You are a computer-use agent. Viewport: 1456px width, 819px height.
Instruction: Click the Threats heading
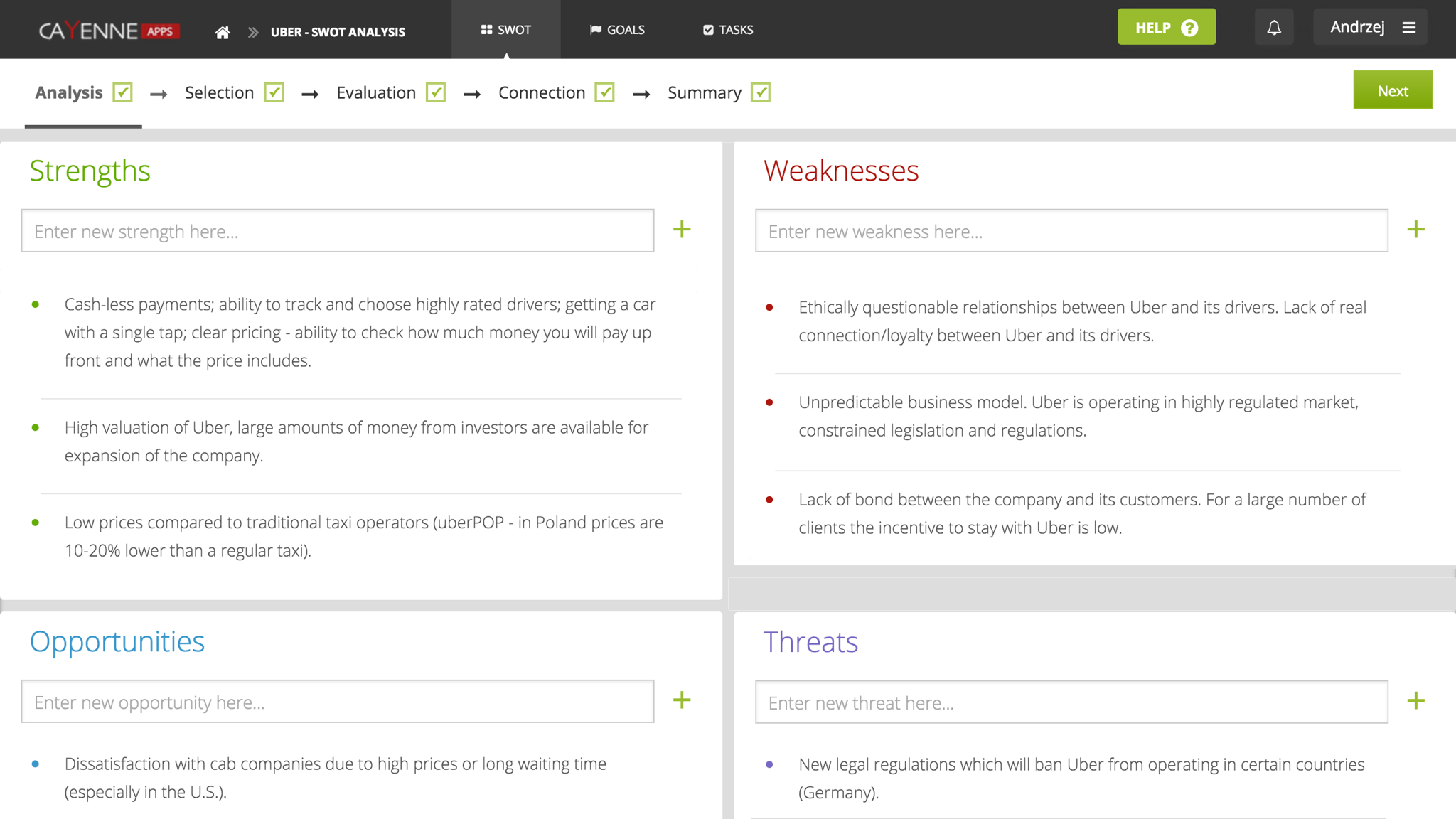(x=810, y=642)
